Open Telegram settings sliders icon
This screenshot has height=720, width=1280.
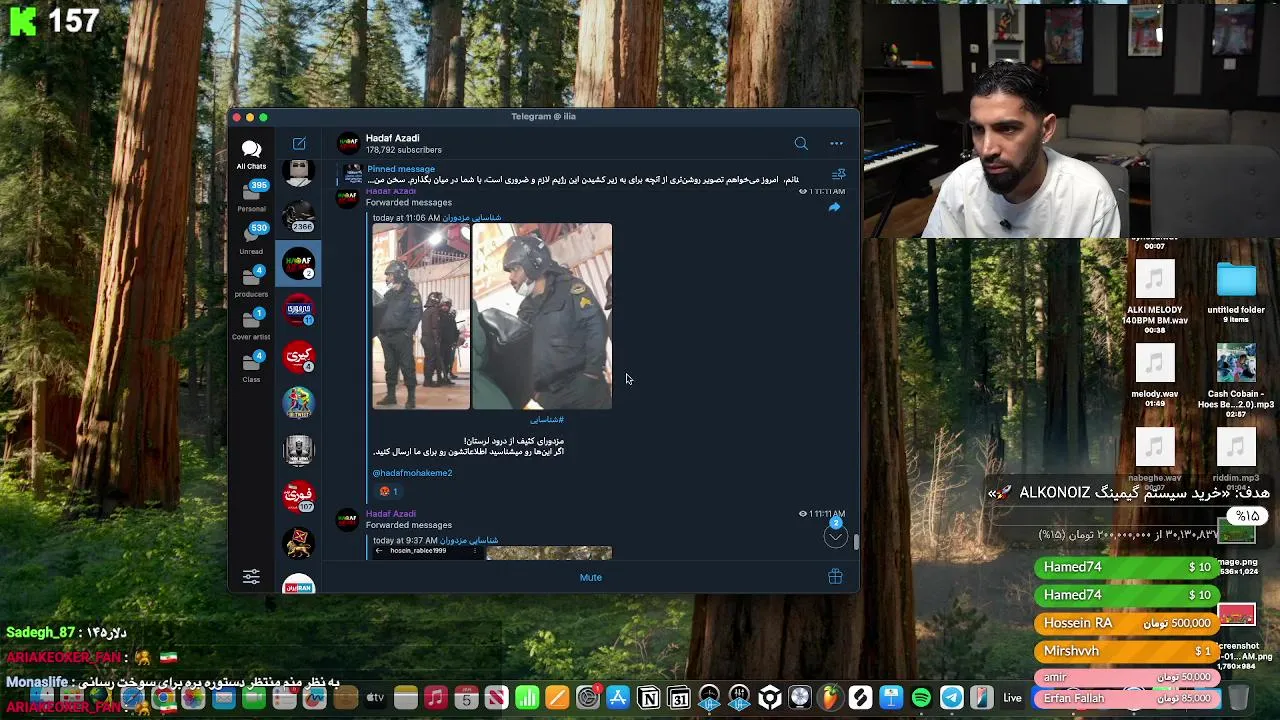pyautogui.click(x=251, y=577)
